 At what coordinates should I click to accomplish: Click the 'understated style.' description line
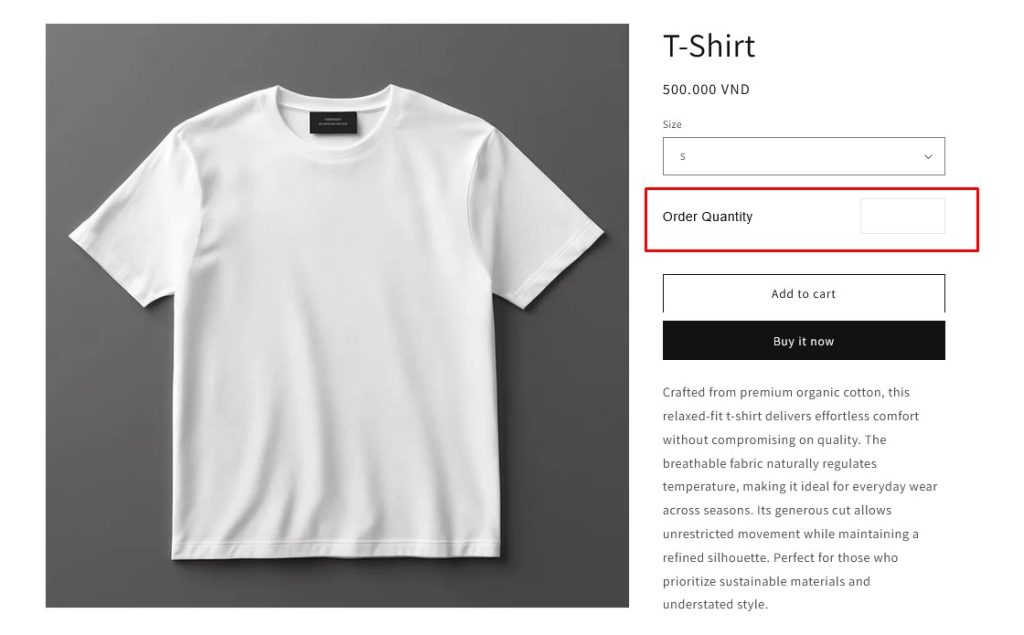pyautogui.click(x=715, y=604)
